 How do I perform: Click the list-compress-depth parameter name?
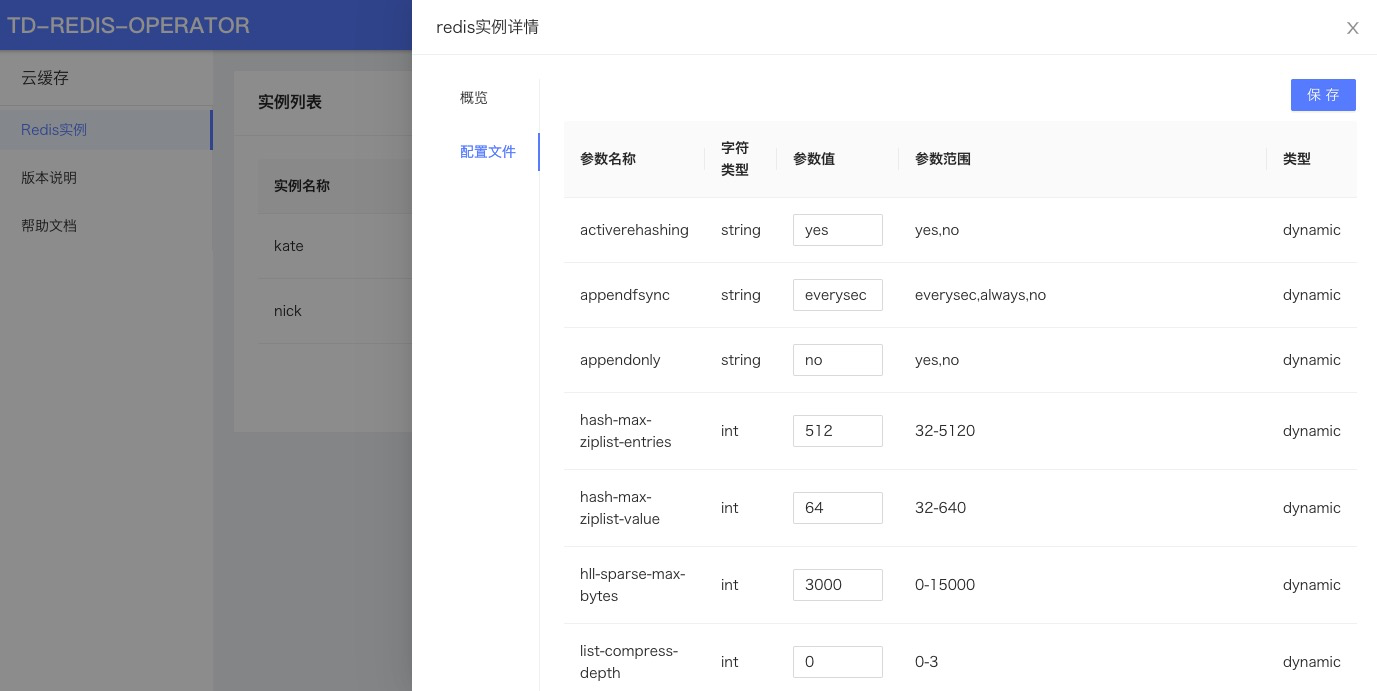629,662
